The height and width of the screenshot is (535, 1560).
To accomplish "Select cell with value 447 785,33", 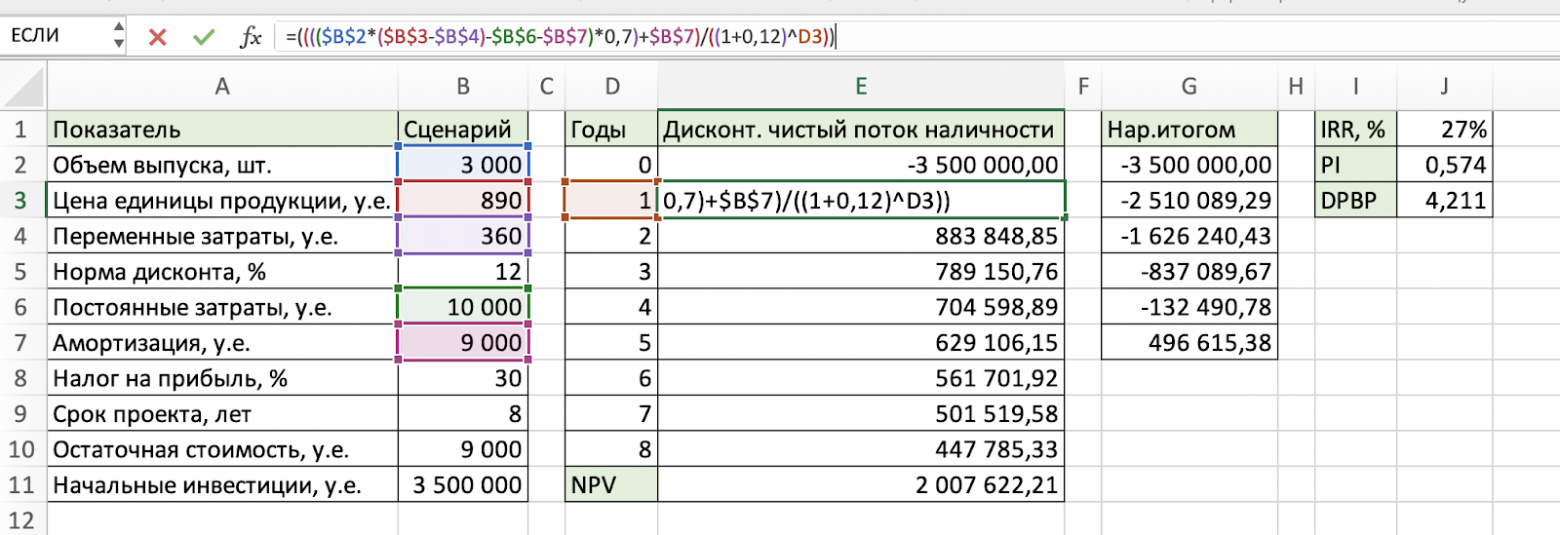I will (860, 450).
